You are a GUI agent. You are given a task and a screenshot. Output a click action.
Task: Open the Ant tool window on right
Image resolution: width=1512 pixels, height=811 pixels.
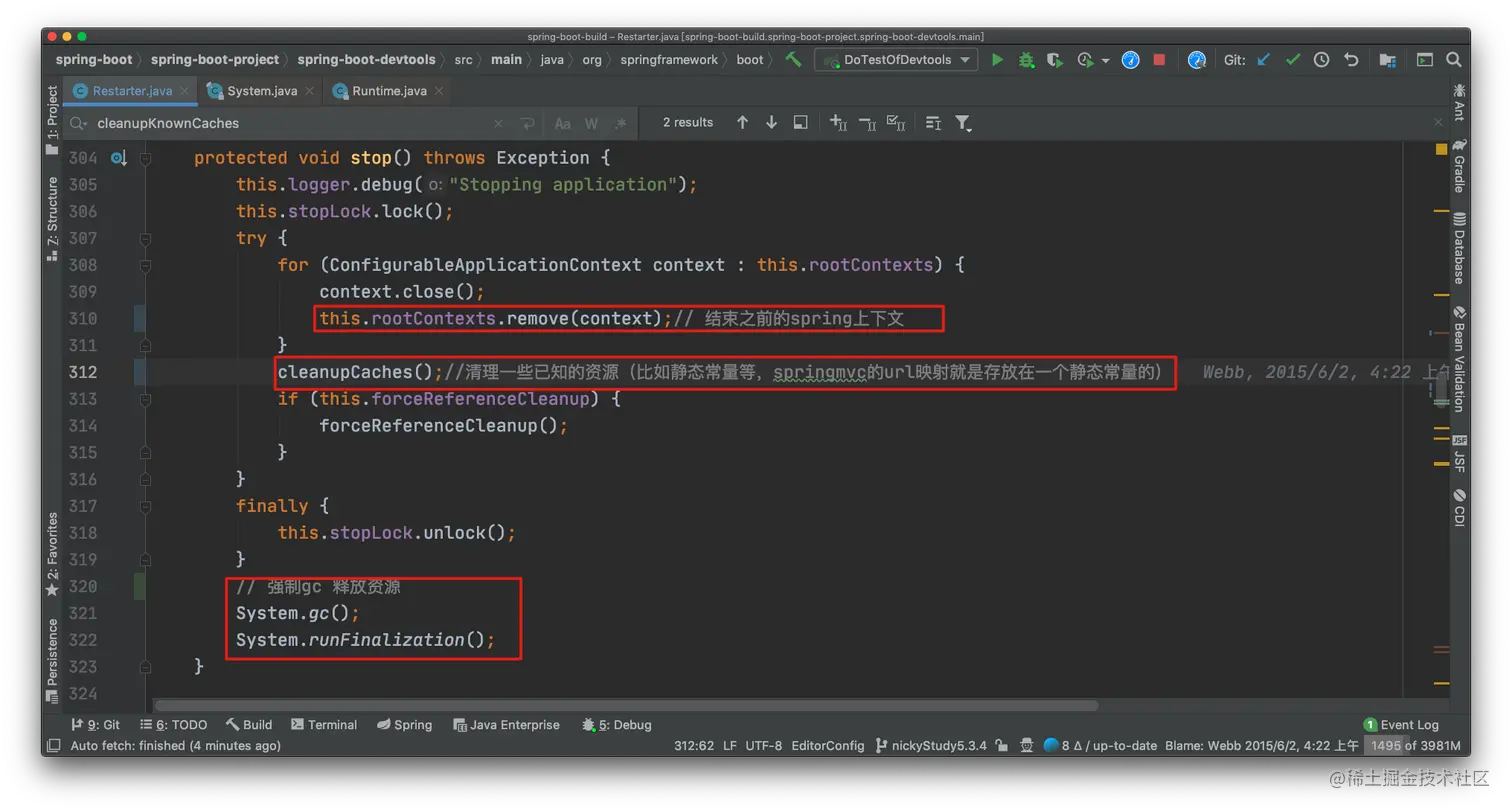pos(1459,102)
